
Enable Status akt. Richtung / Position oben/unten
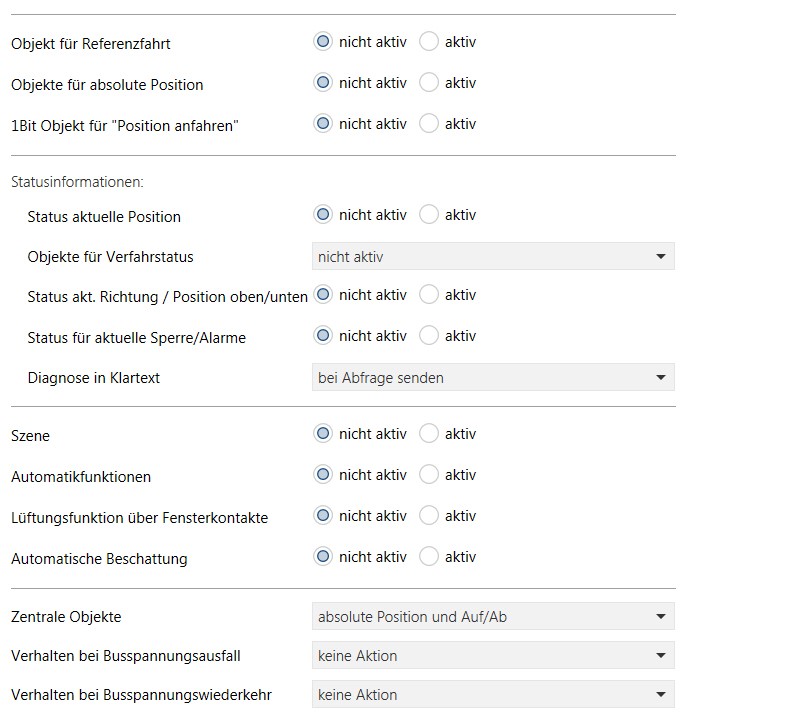point(429,295)
